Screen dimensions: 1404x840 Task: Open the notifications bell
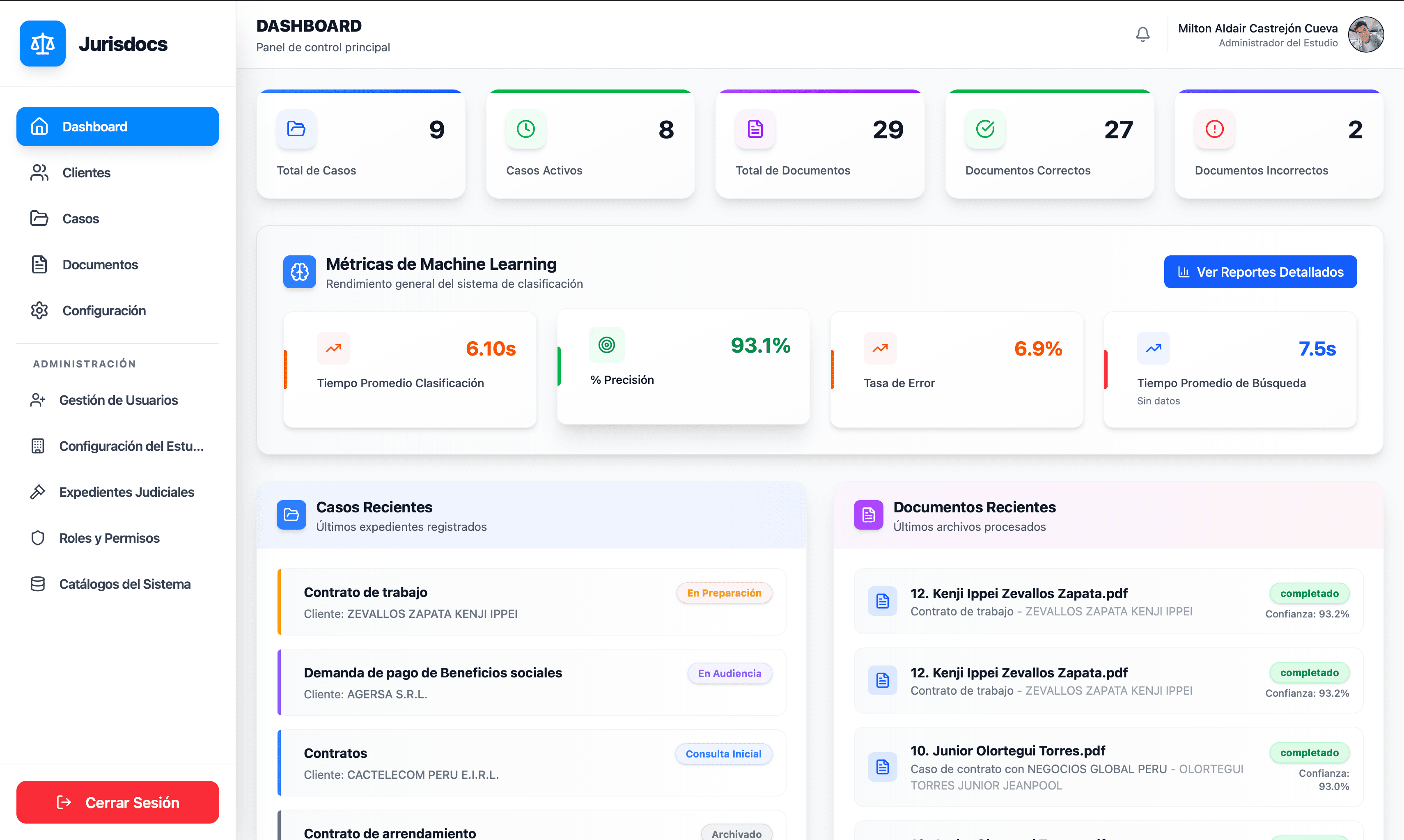pos(1142,34)
